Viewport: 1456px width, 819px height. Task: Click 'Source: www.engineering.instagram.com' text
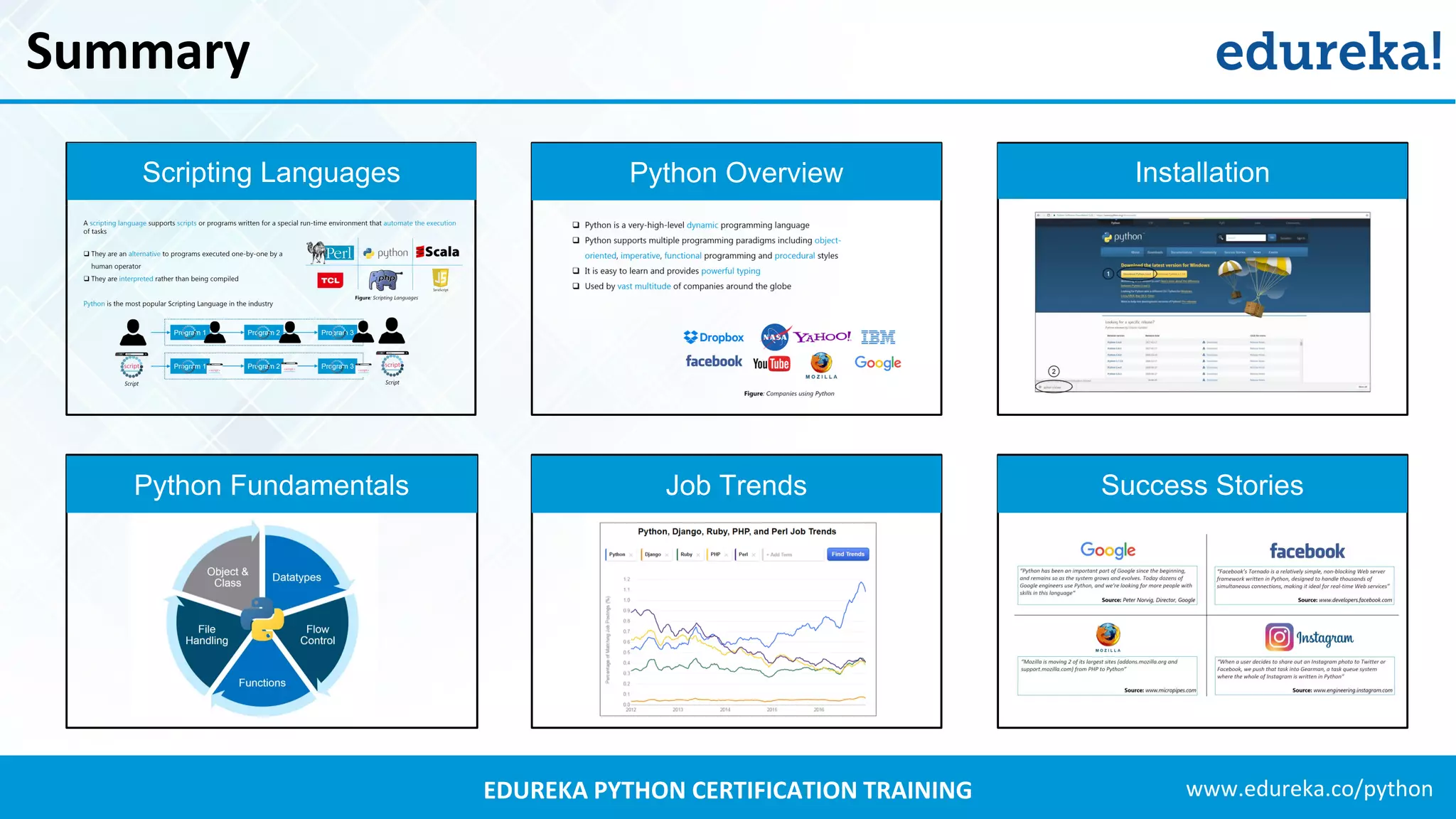[1342, 690]
